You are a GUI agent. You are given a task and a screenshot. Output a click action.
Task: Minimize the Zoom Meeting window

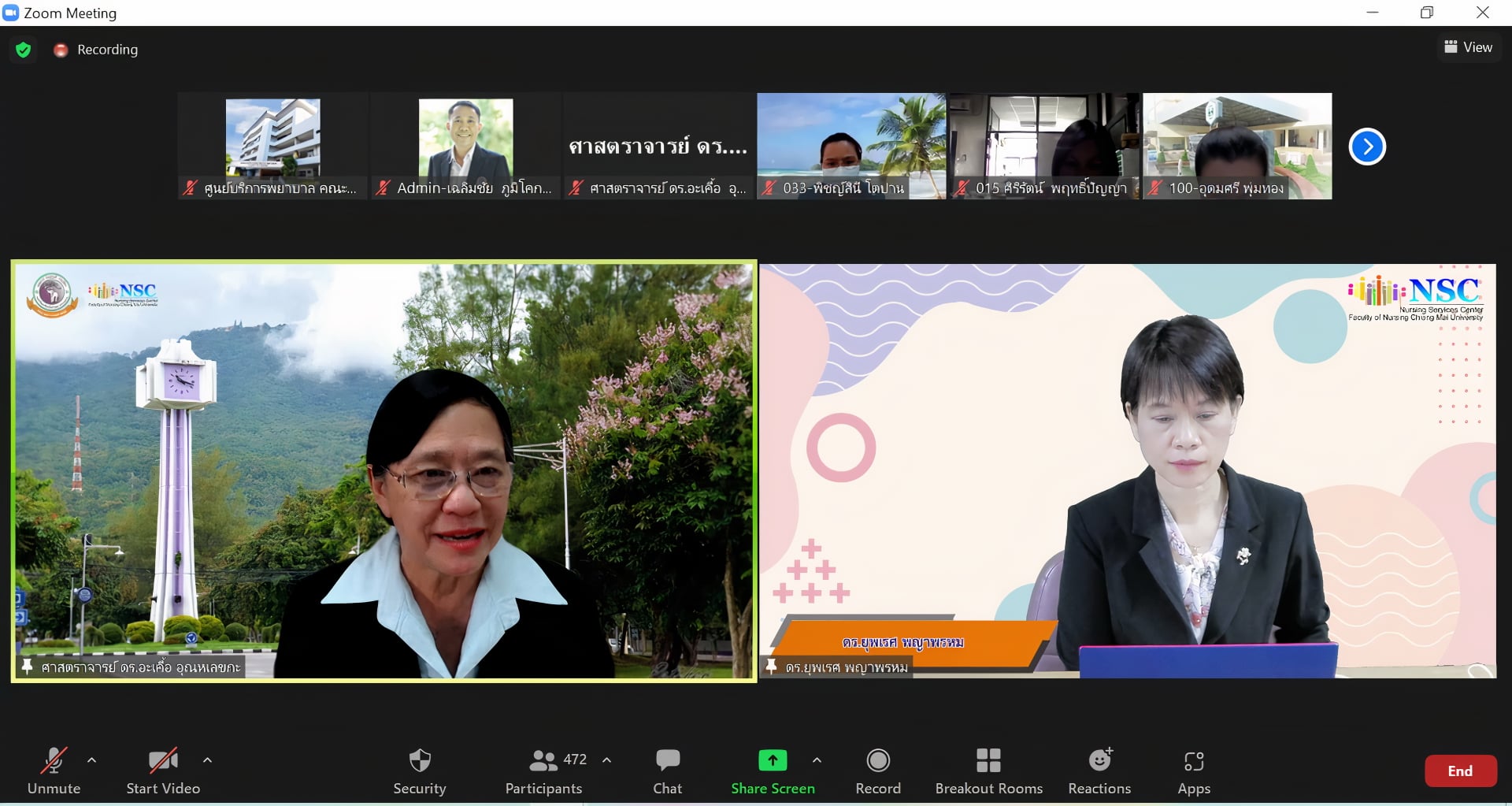[1373, 13]
